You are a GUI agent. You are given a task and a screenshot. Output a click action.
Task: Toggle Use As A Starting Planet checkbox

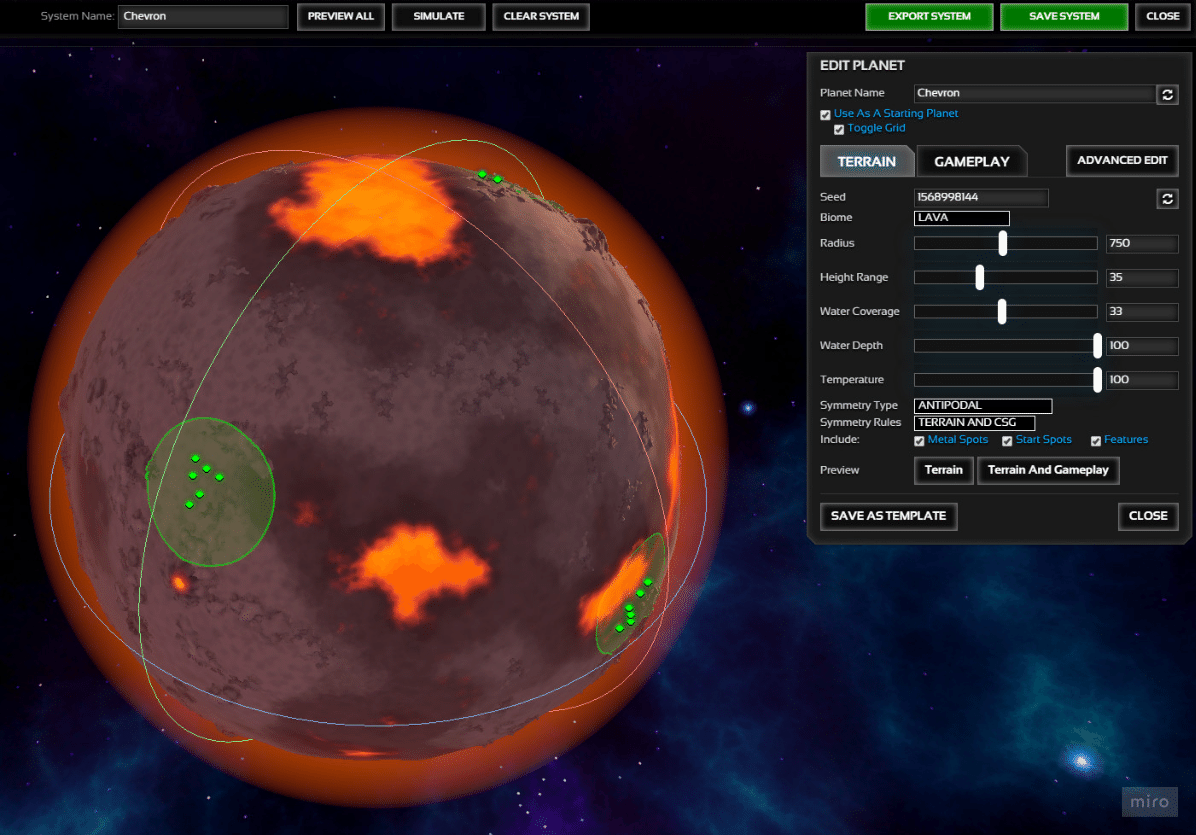pos(825,114)
